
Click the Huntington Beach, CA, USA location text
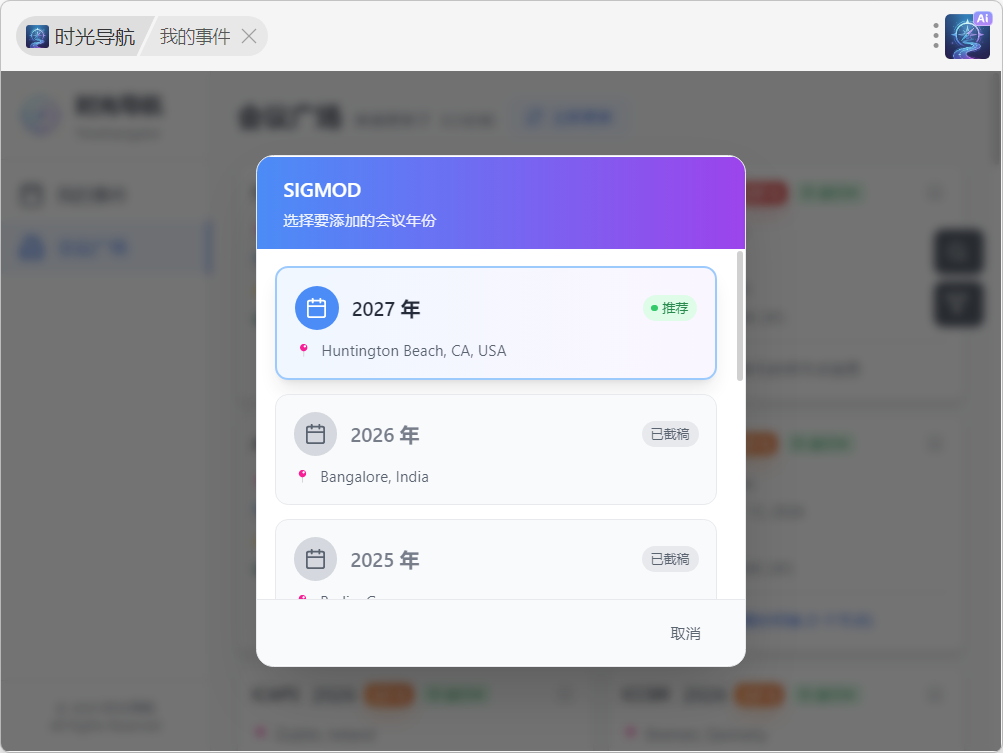tap(413, 351)
